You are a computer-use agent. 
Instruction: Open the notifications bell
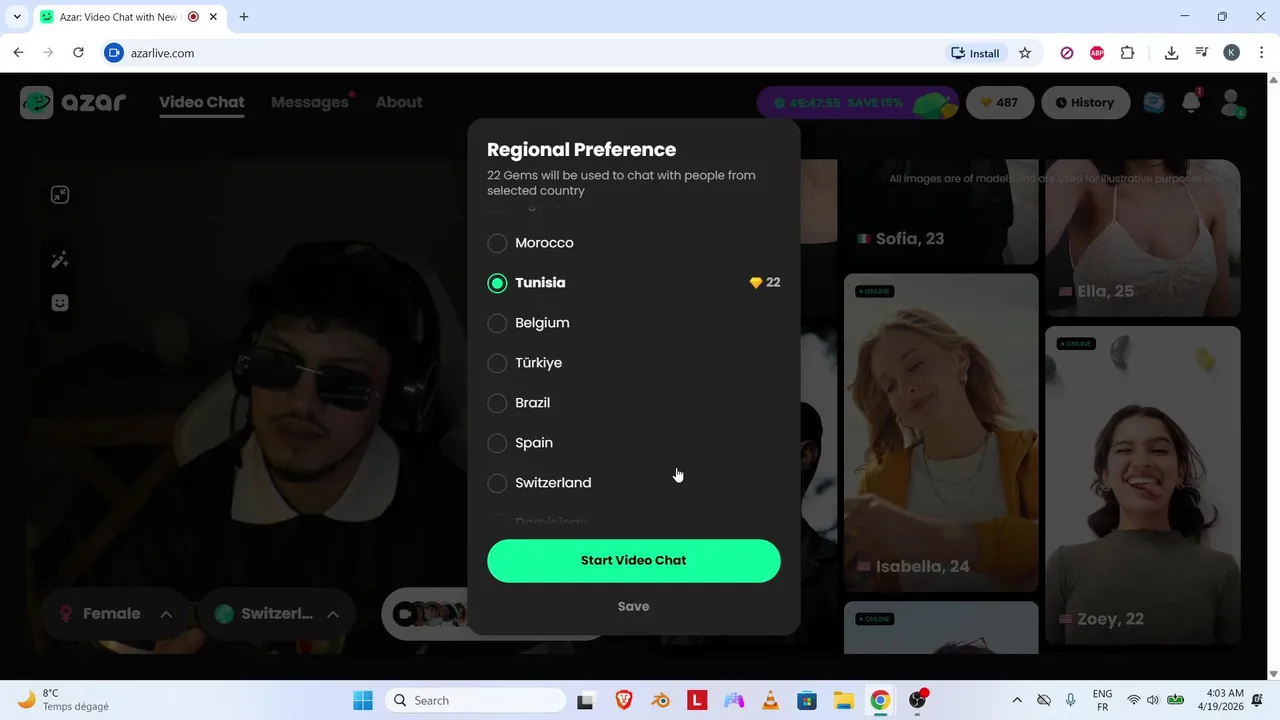click(x=1191, y=102)
